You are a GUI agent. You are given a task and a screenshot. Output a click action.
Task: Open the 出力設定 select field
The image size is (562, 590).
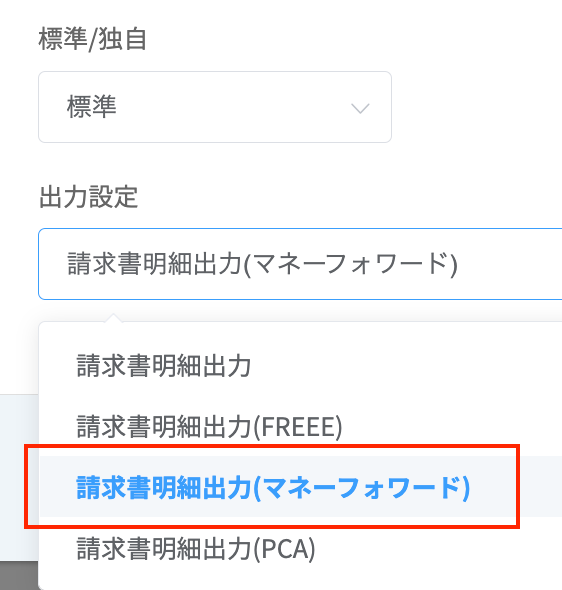pyautogui.click(x=300, y=264)
